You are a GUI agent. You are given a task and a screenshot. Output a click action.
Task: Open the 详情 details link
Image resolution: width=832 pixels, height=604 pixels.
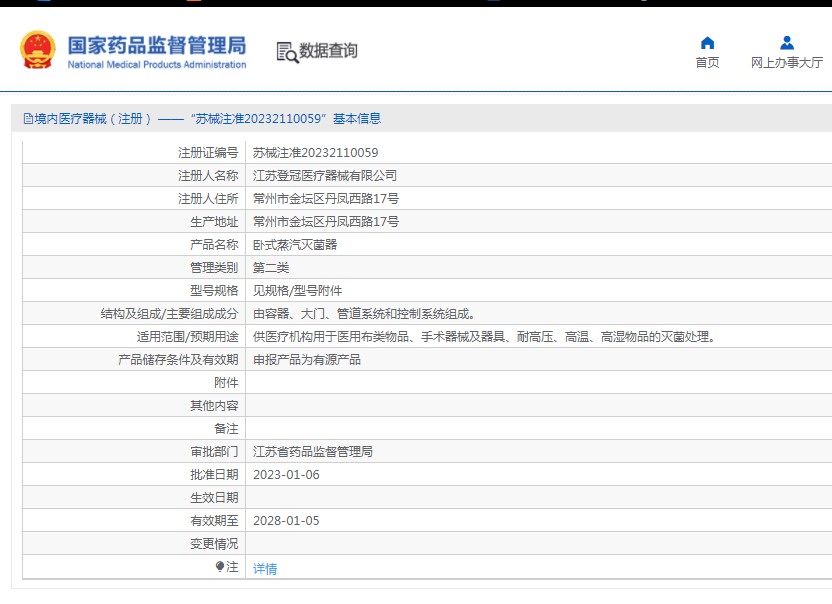pos(265,568)
